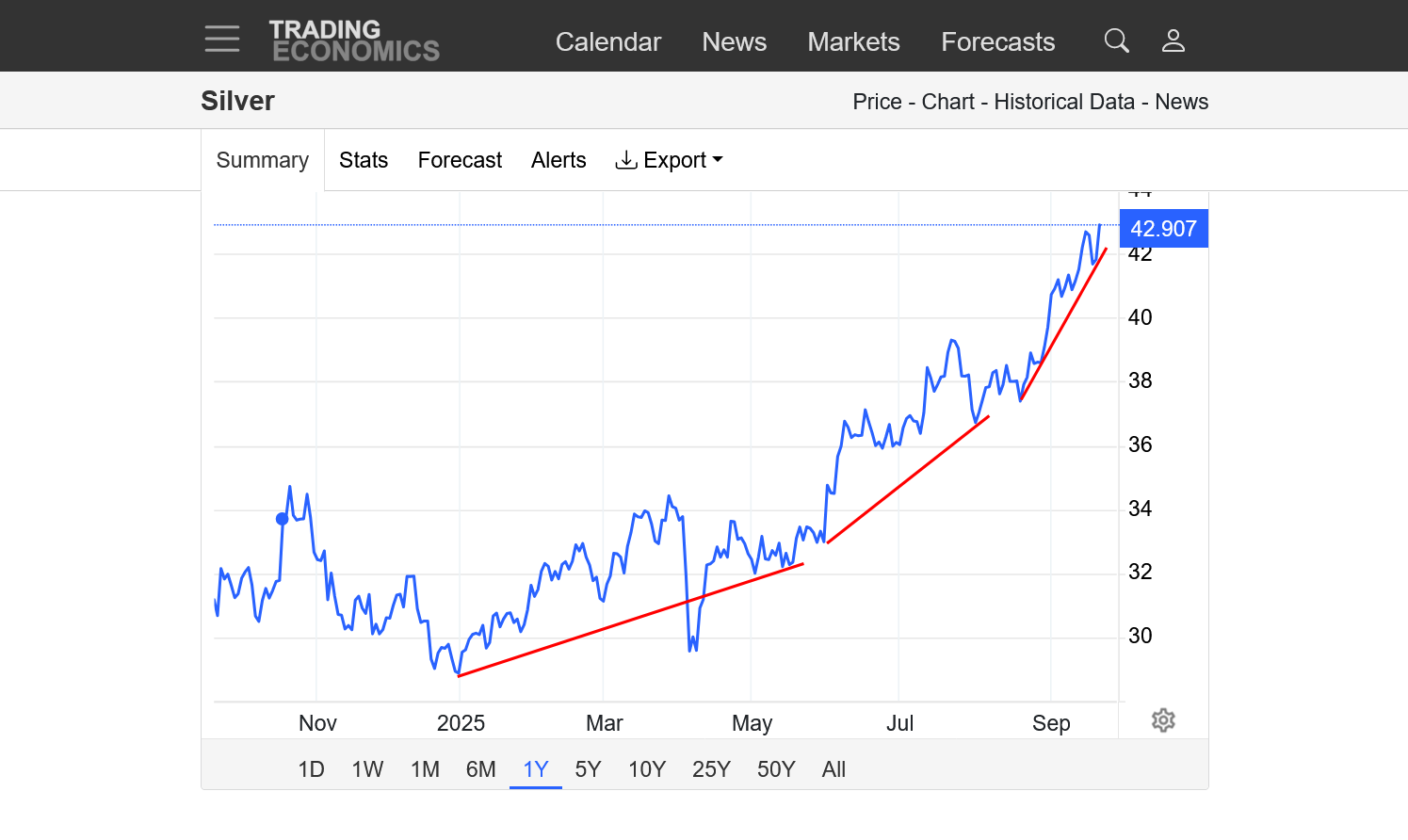Open News in the top navigation
The image size is (1408, 840).
tap(734, 42)
